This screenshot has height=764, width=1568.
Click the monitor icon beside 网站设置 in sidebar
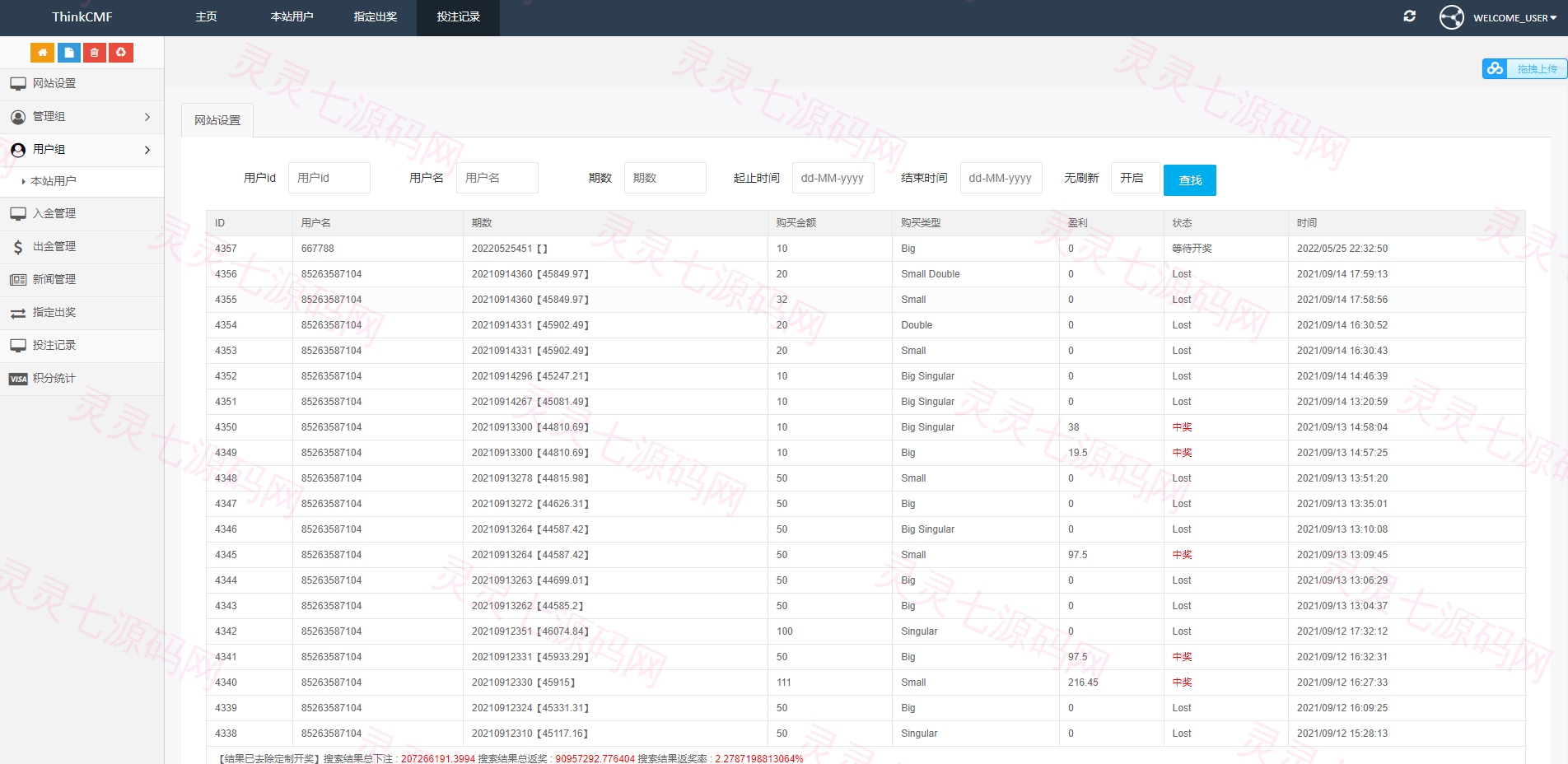[18, 83]
